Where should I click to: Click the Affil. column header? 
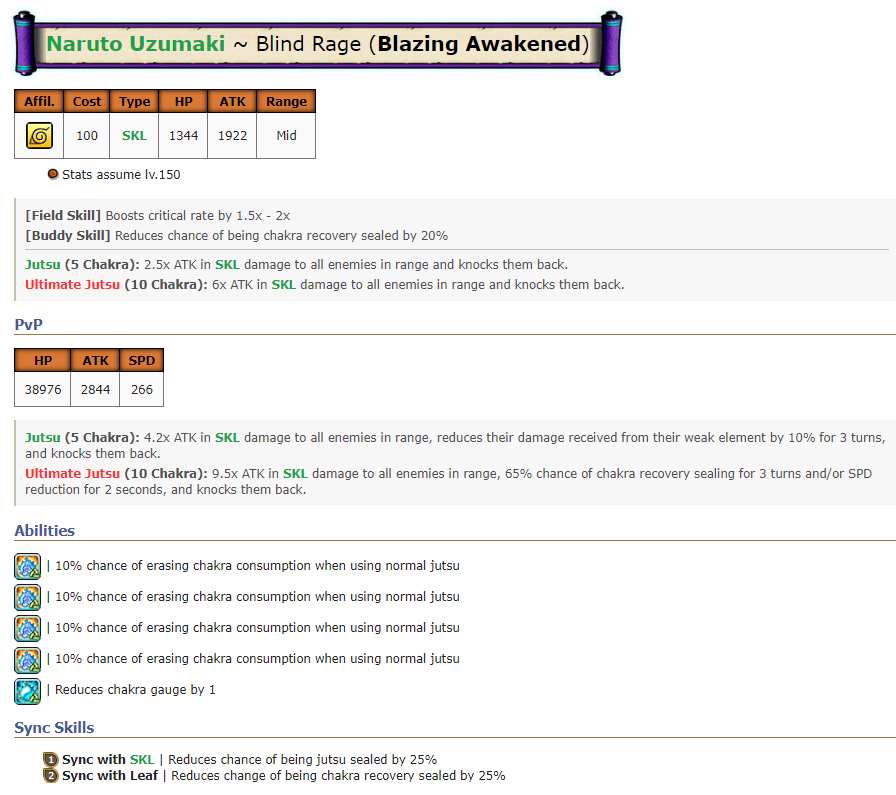pos(39,101)
